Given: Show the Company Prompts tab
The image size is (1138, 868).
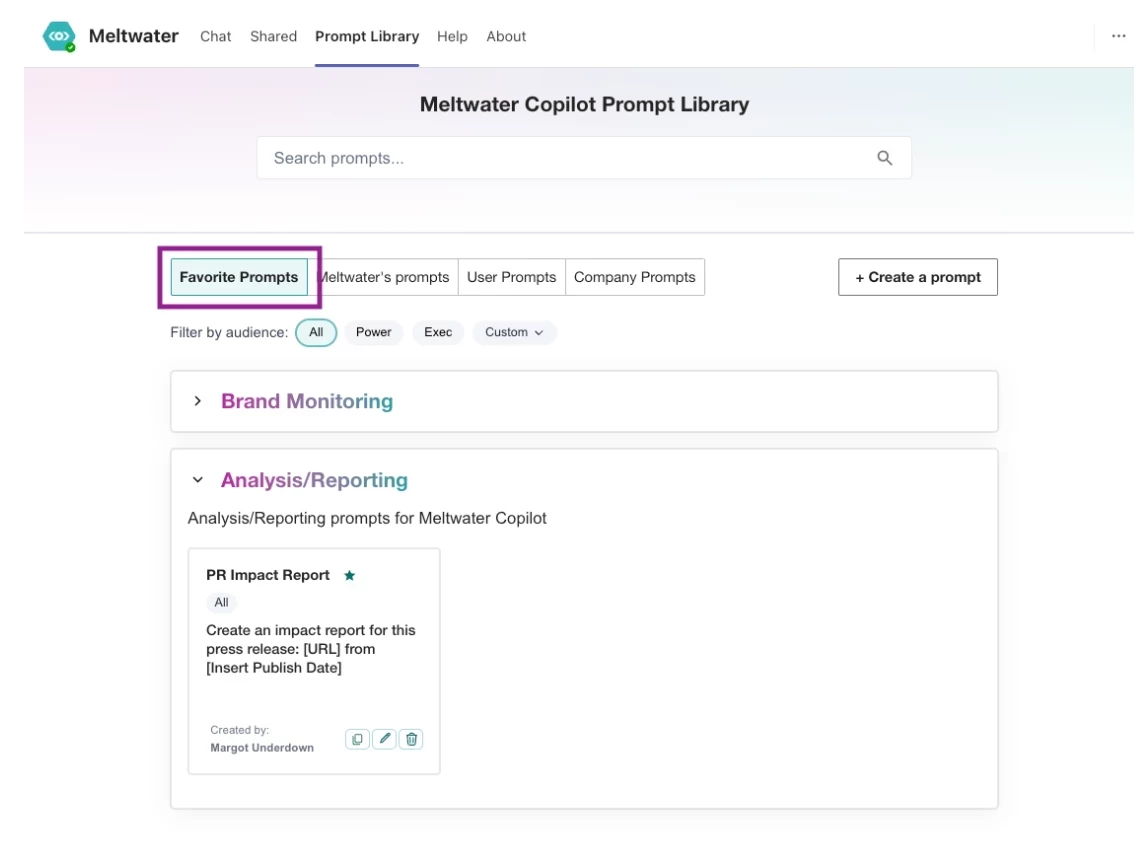Looking at the screenshot, I should click(x=635, y=277).
